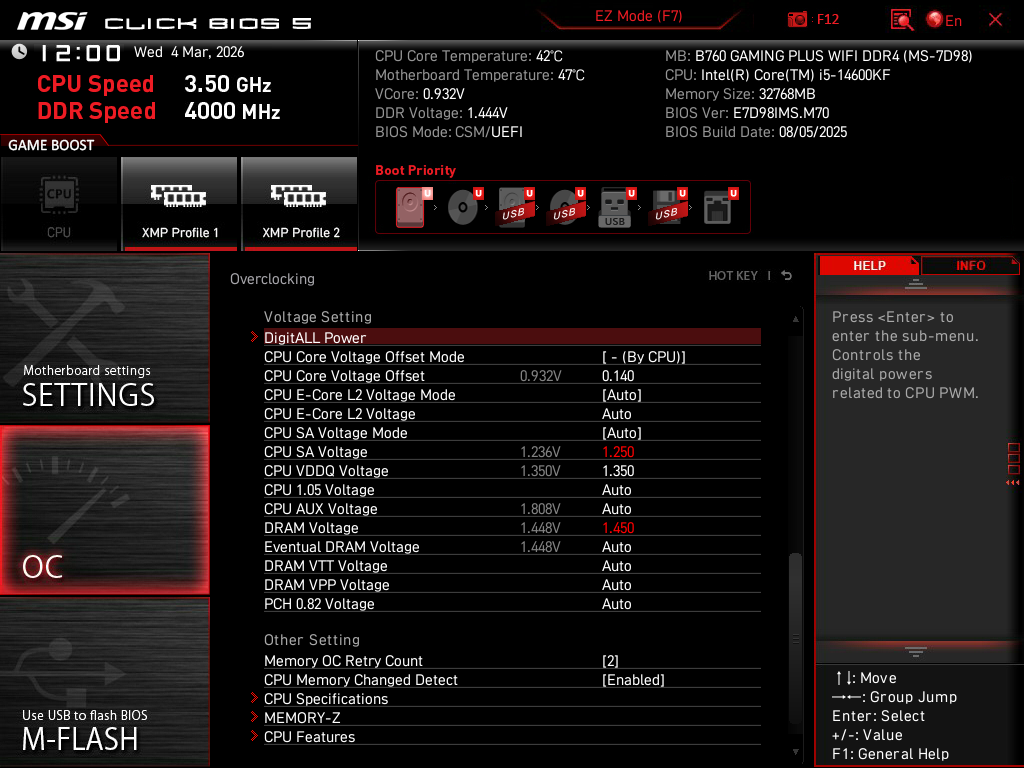Enable XMP Profile 1
The height and width of the screenshot is (768, 1024).
(180, 204)
